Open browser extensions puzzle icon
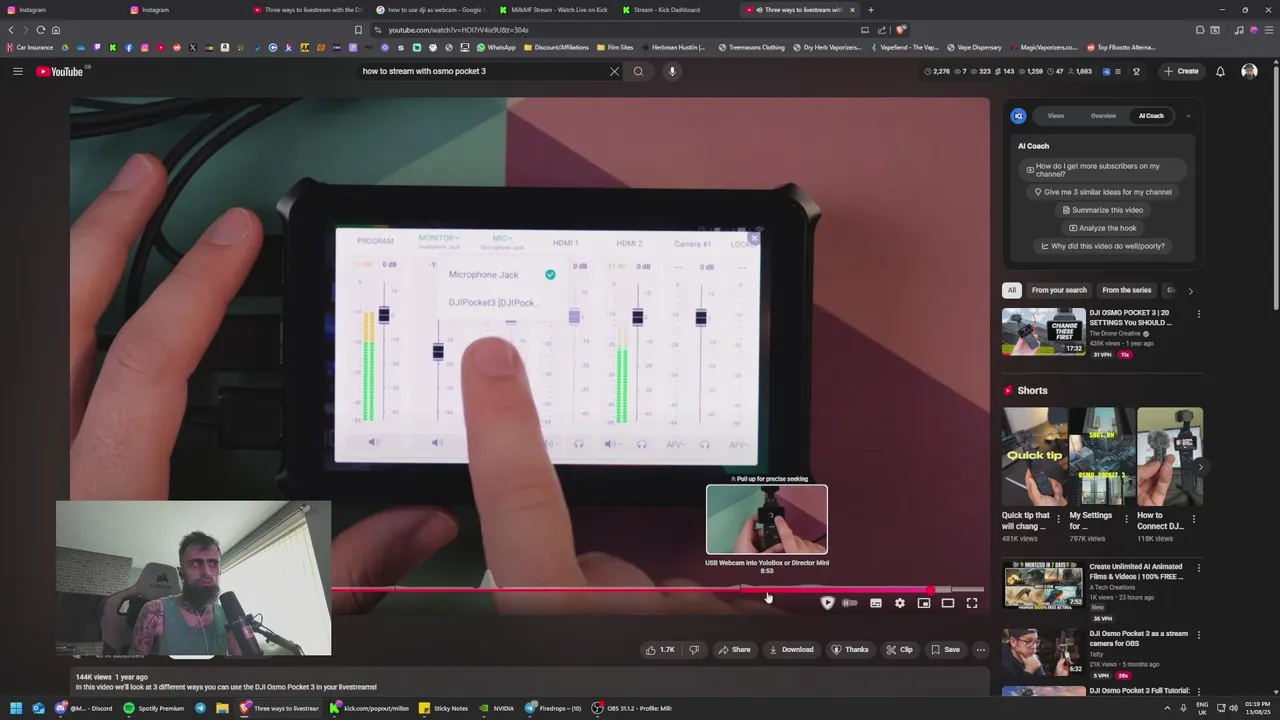The image size is (1280, 720). (1200, 30)
